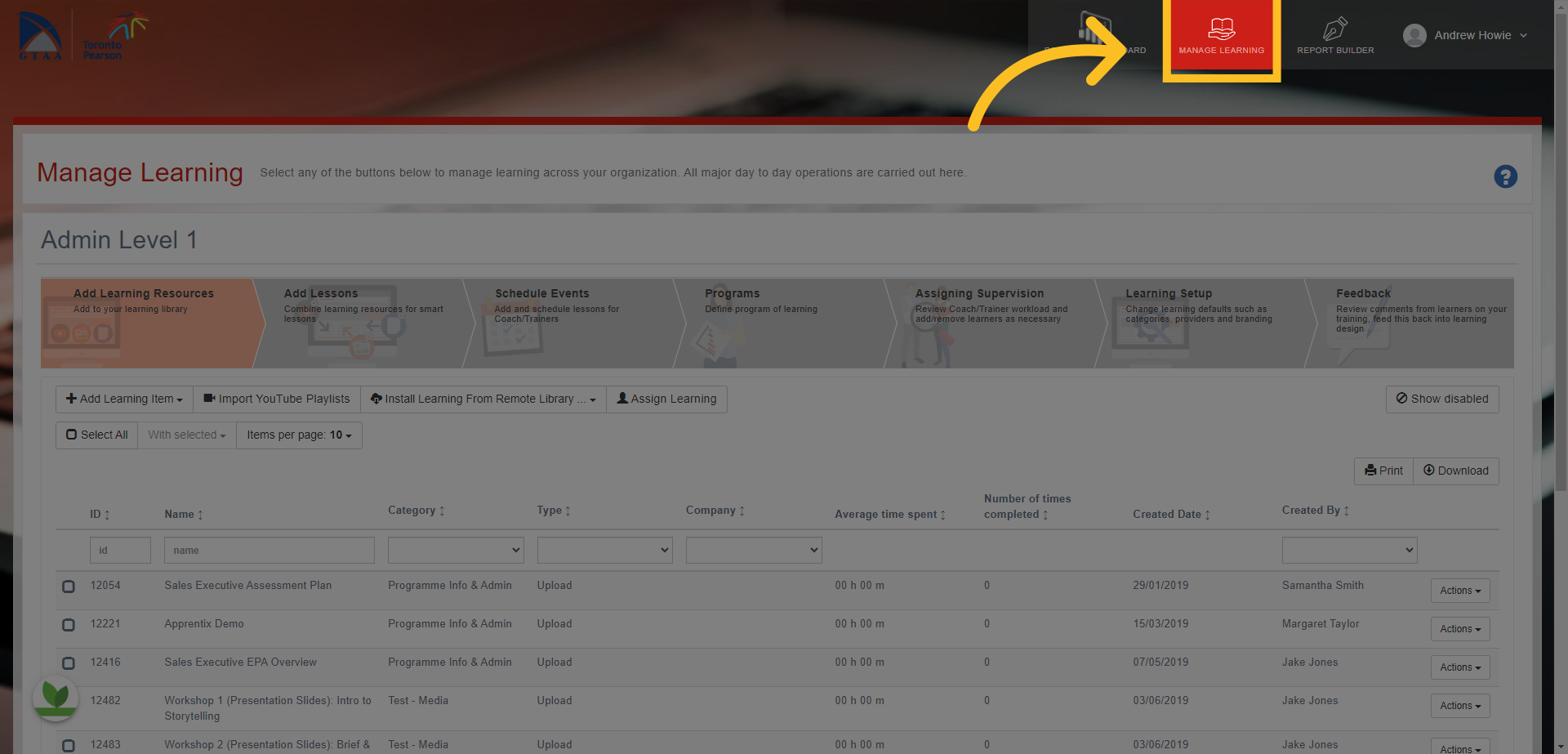This screenshot has width=1568, height=754.
Task: Open the Report Builder pen icon
Action: [x=1335, y=29]
